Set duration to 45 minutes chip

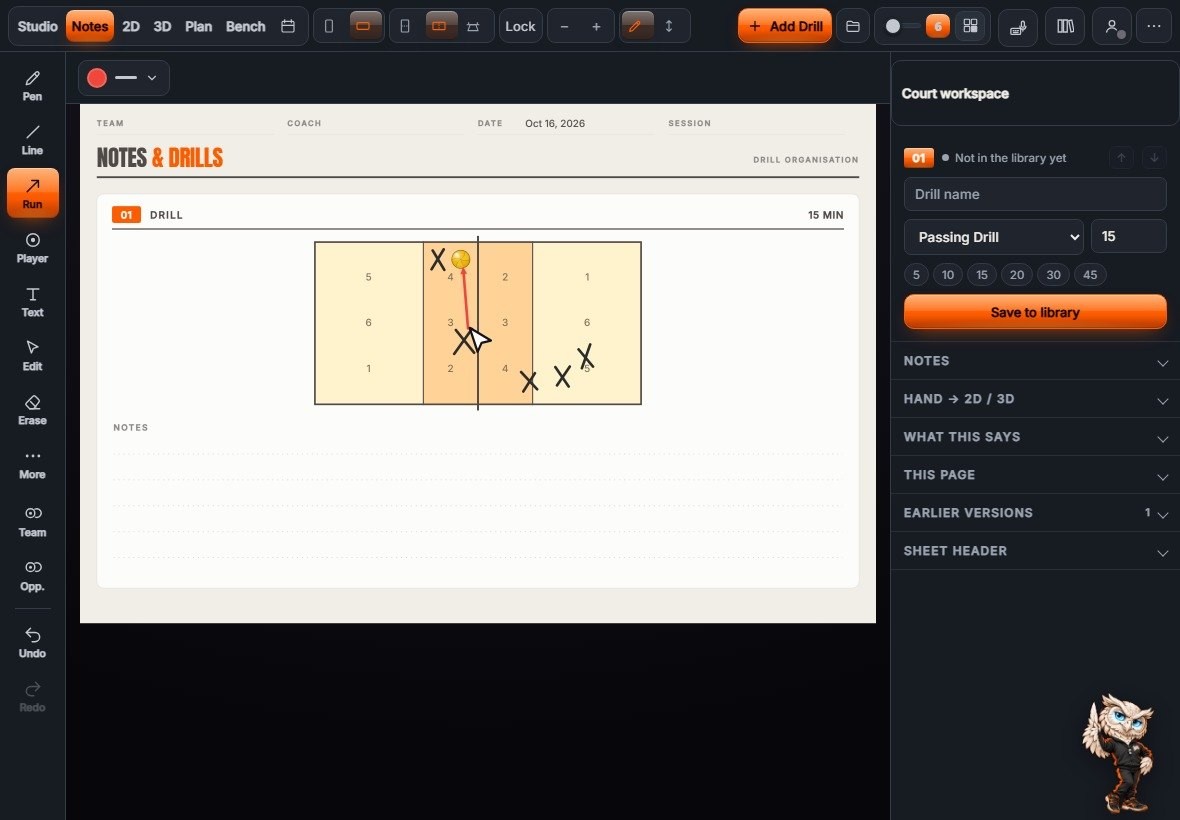pos(1090,275)
